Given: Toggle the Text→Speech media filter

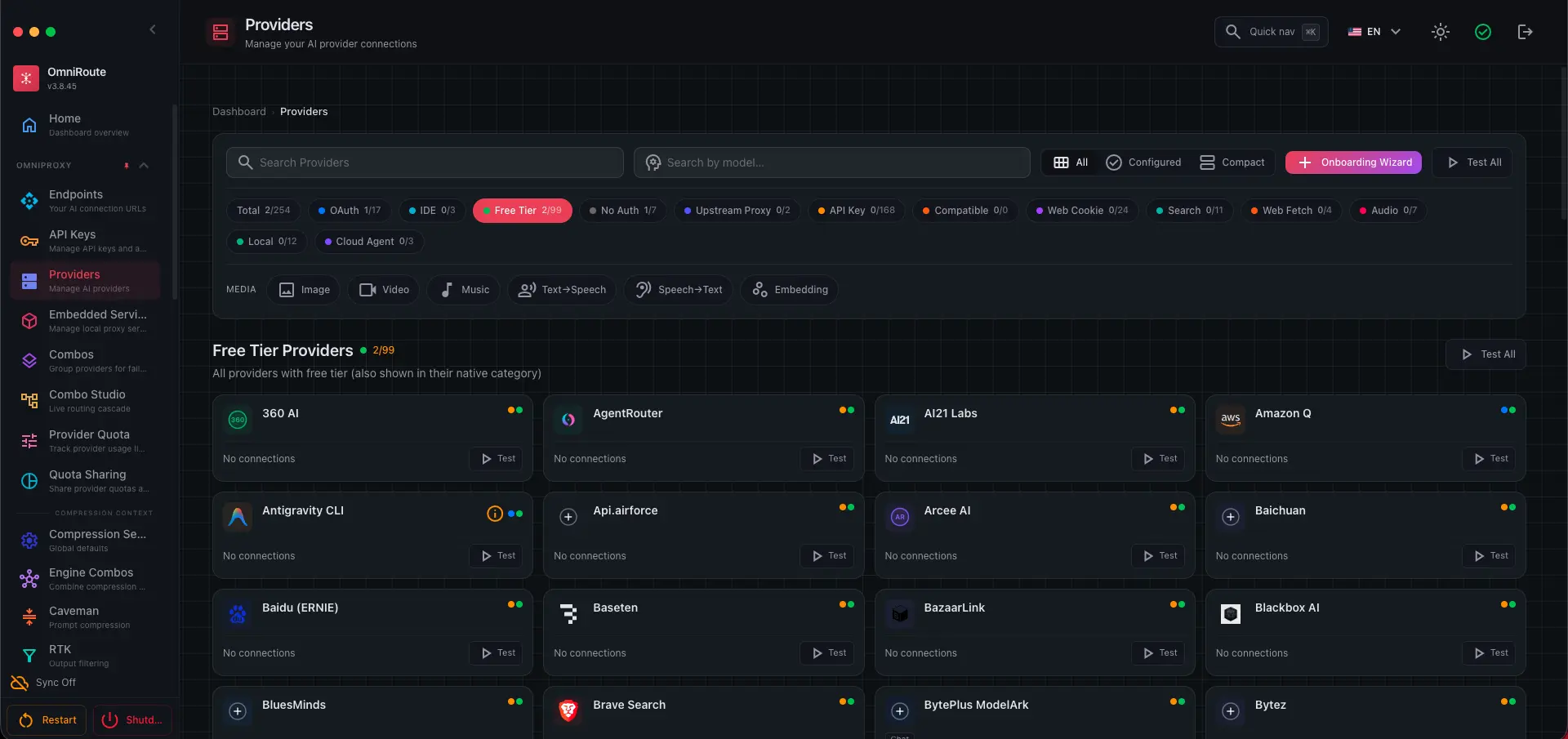Looking at the screenshot, I should click(x=562, y=290).
